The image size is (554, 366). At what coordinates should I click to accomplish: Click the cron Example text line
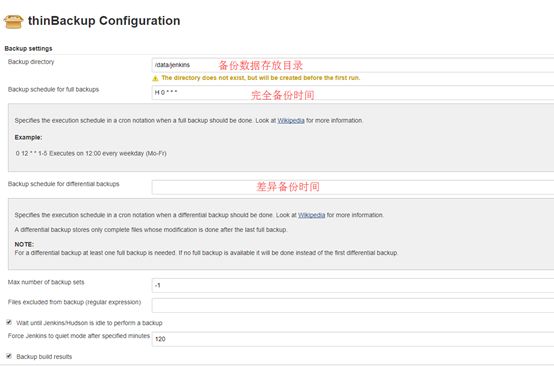[x=91, y=153]
